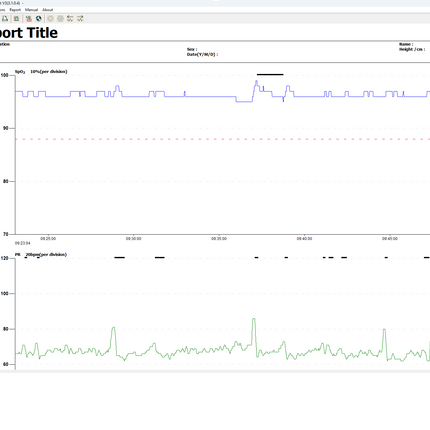
Task: Click the left-arrow wave toolbar icon
Action: click(70, 19)
